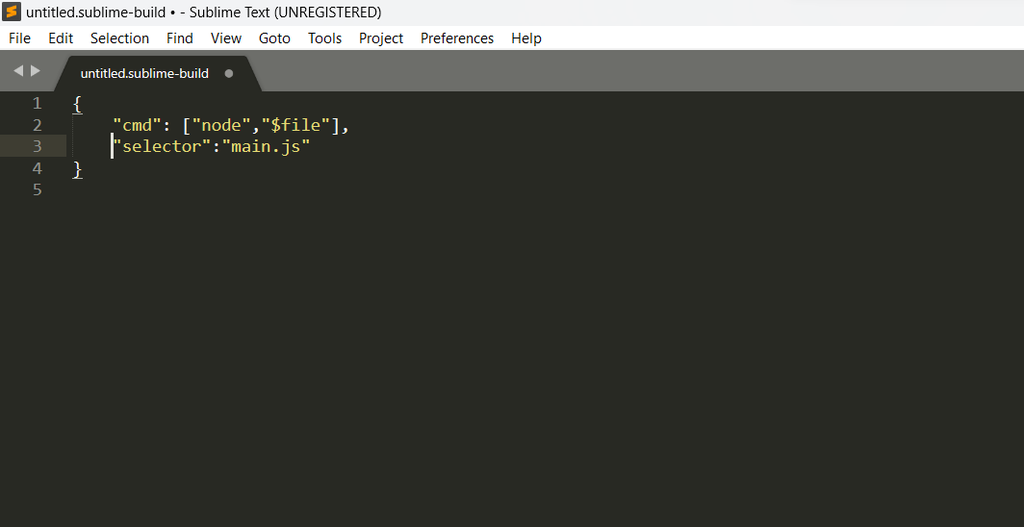
Task: Open the Selection menu
Action: [x=120, y=39]
